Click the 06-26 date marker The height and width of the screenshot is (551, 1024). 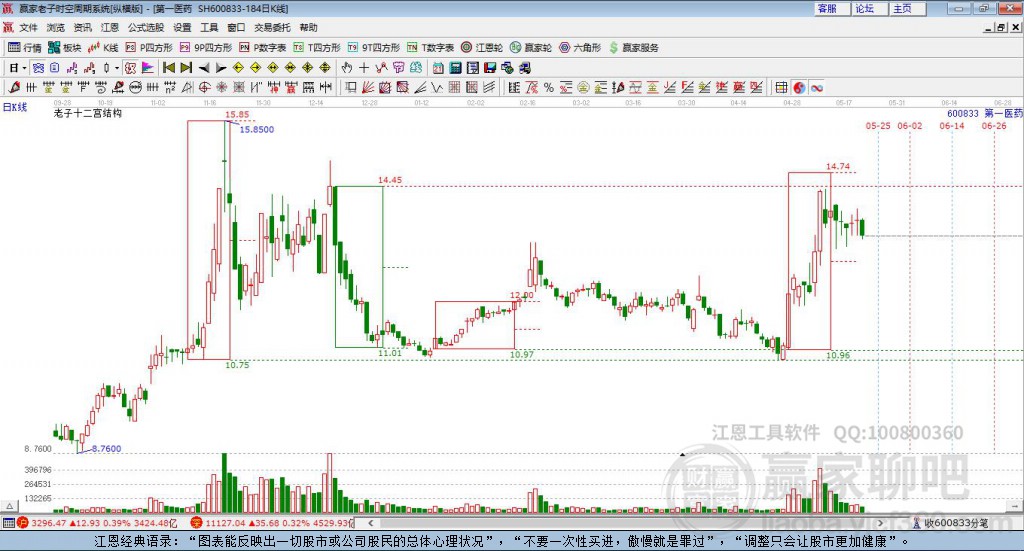(994, 126)
